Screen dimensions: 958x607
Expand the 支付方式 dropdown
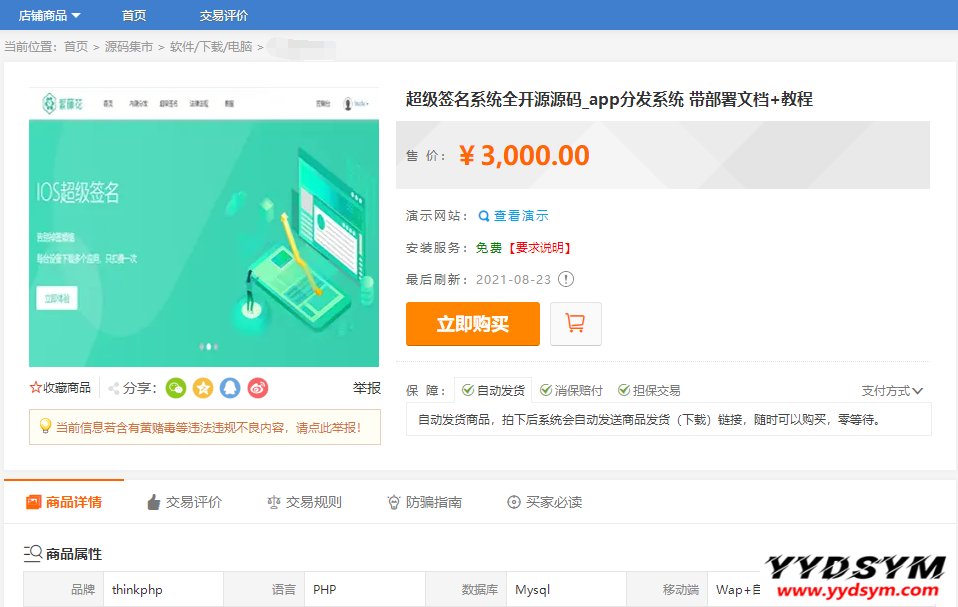(892, 390)
